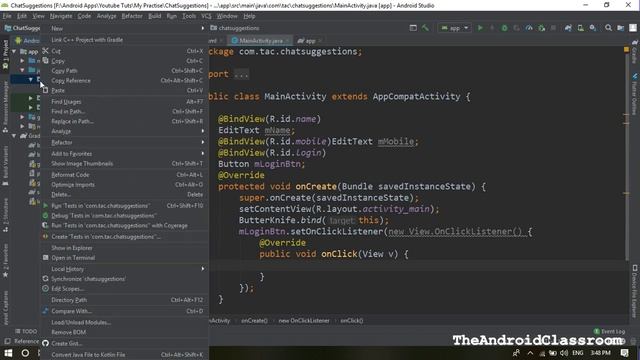Image resolution: width=640 pixels, height=360 pixels.
Task: Select Compare With...
Action: pyautogui.click(x=124, y=311)
